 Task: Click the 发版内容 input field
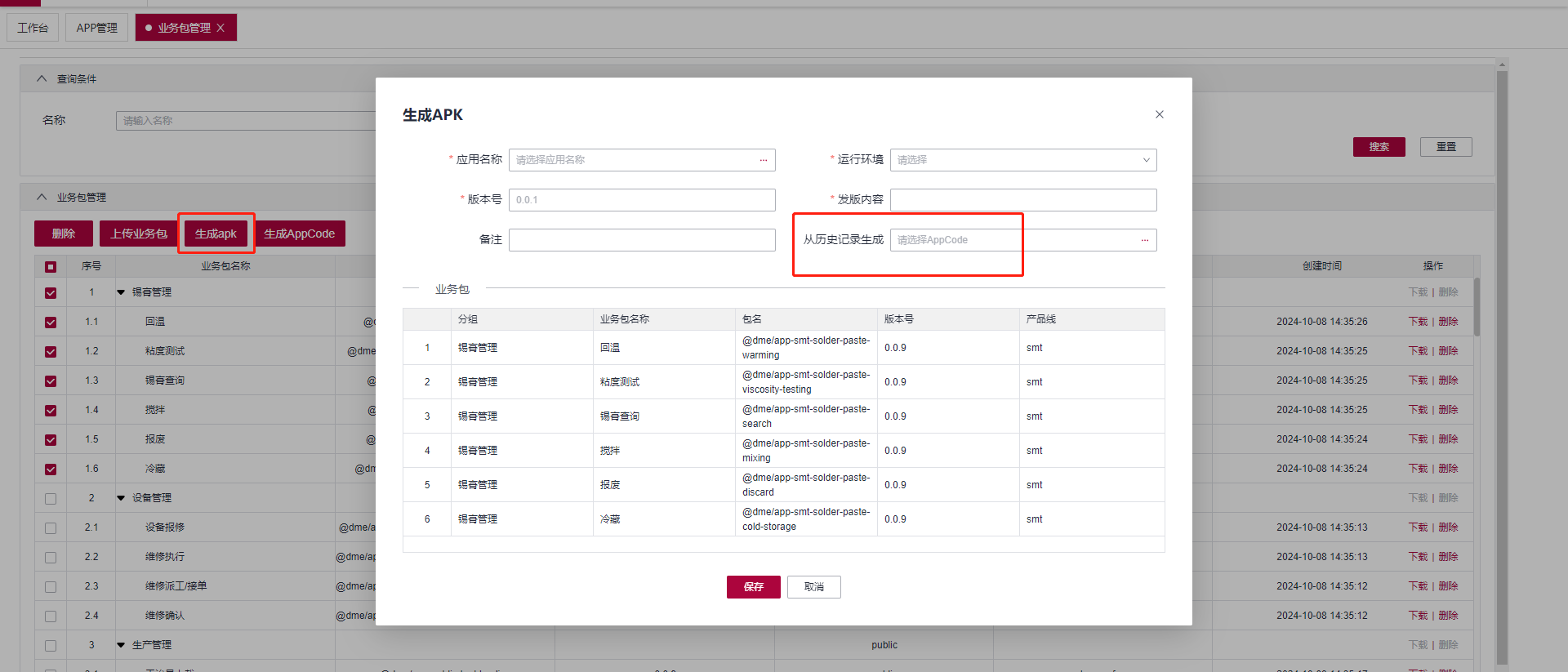click(1022, 200)
